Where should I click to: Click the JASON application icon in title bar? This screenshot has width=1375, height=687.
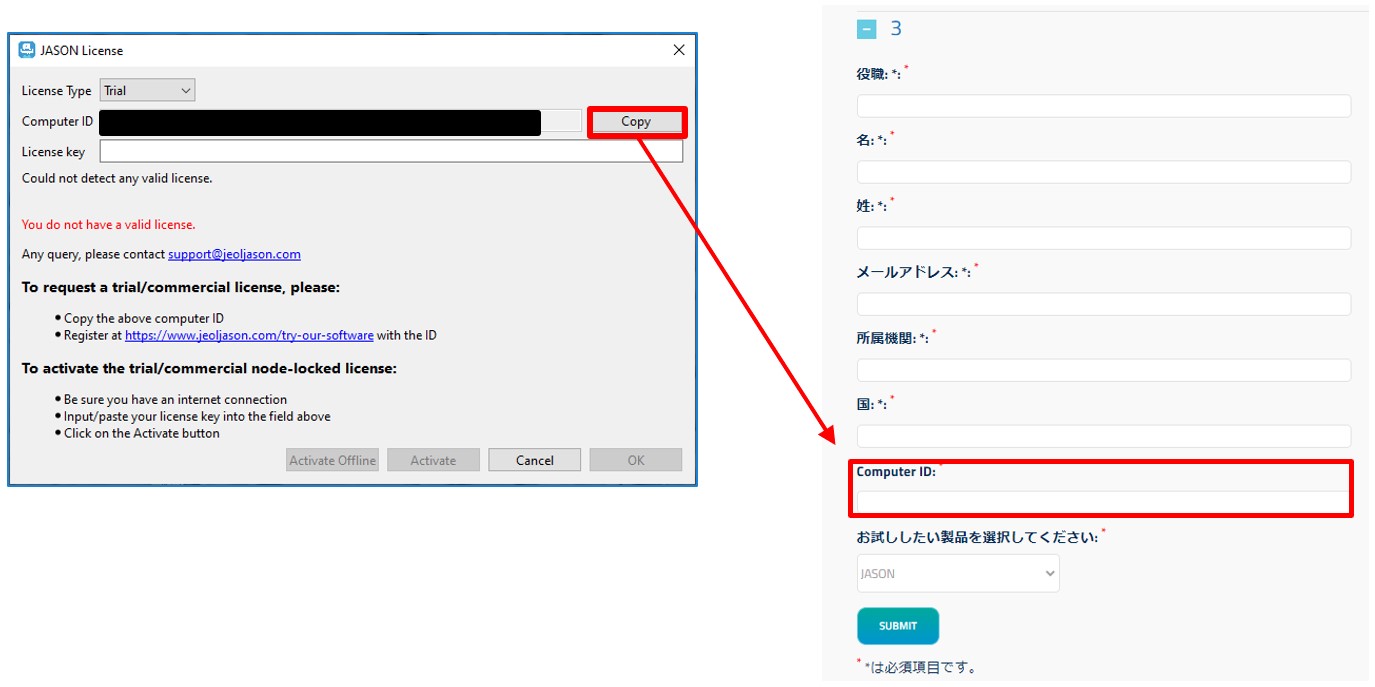28,50
